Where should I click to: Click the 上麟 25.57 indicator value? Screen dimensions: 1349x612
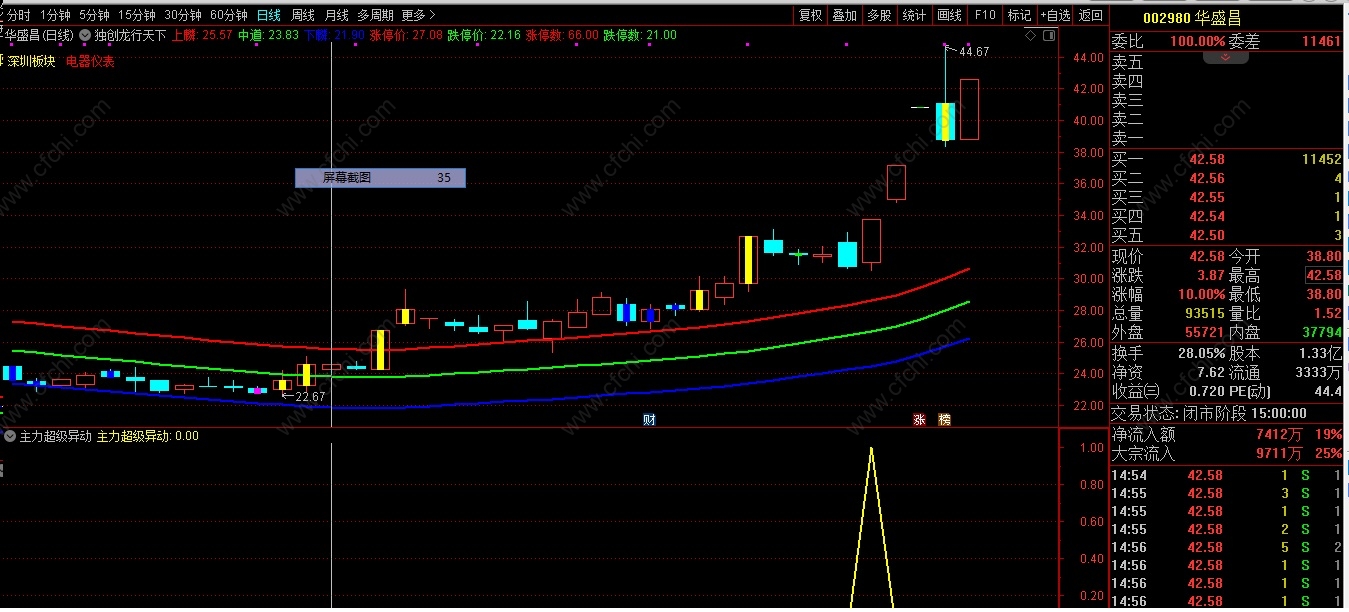coord(202,35)
